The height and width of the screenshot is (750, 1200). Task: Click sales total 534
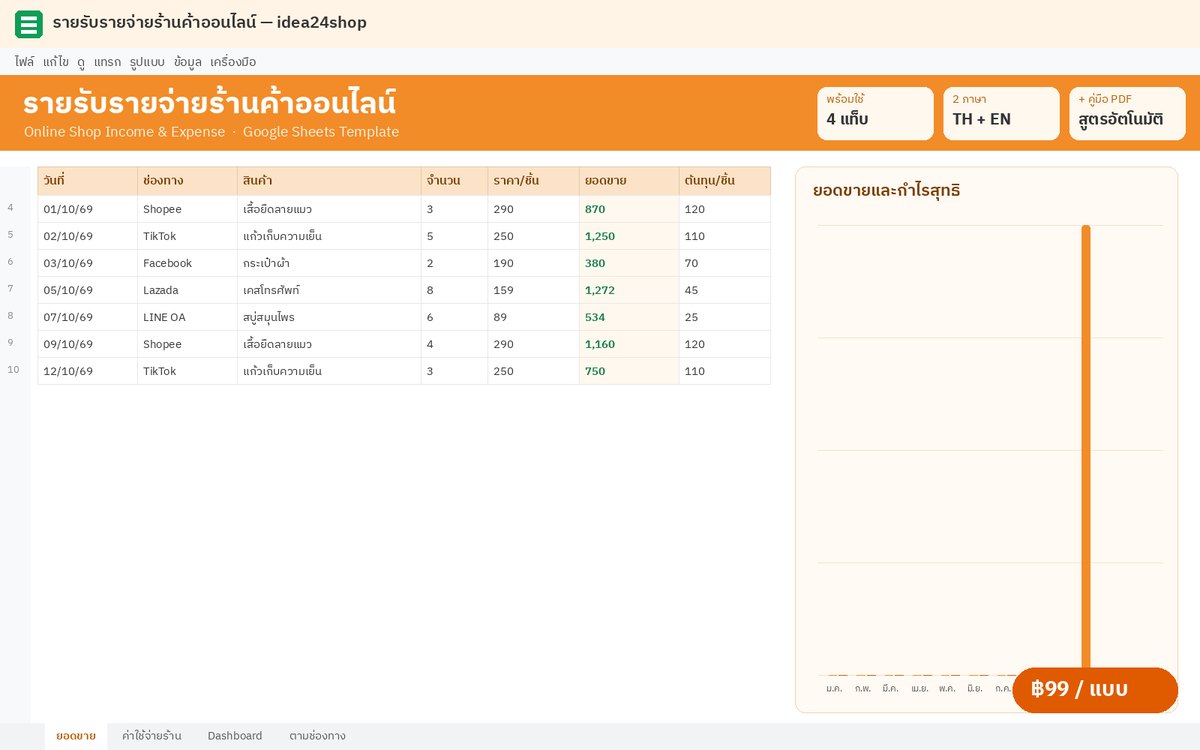pyautogui.click(x=629, y=317)
